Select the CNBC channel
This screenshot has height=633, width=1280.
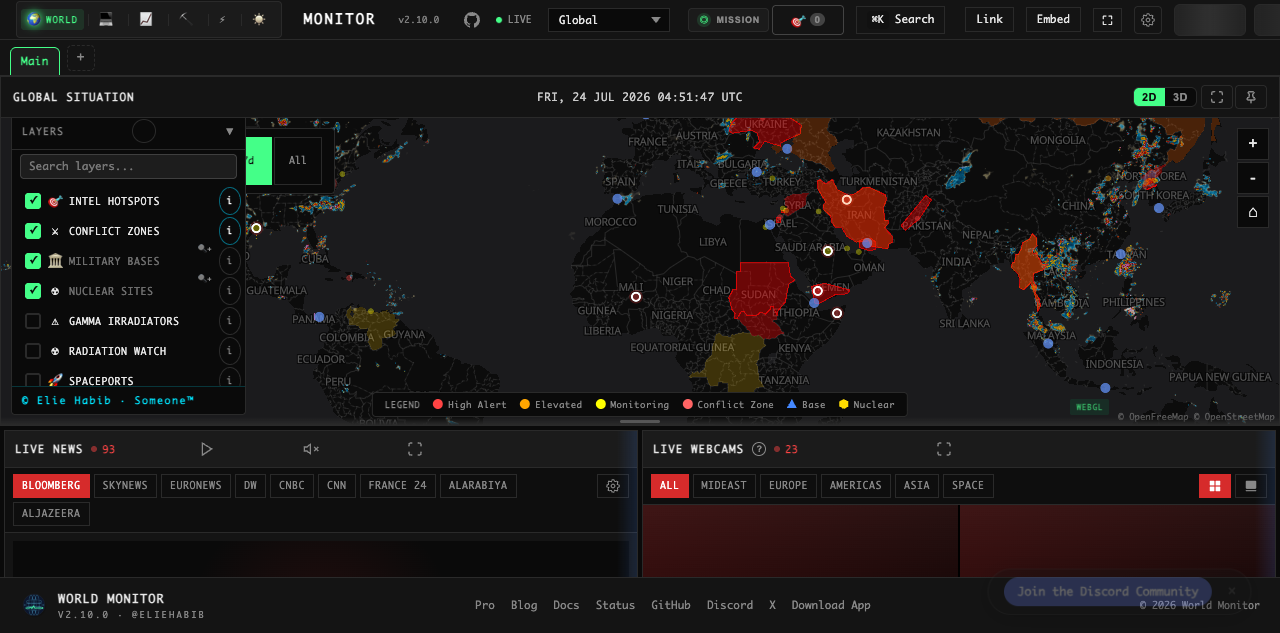tap(292, 486)
